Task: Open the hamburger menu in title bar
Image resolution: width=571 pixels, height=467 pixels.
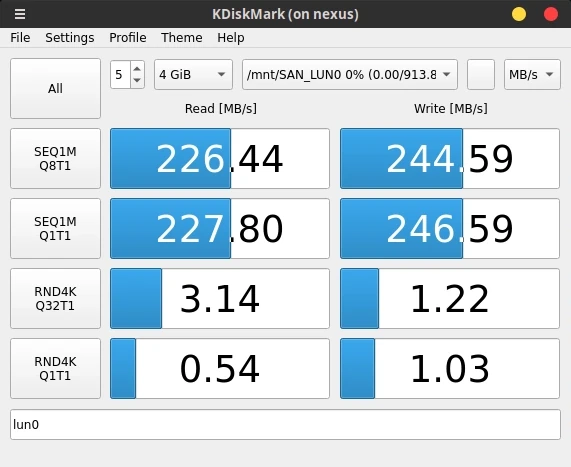Action: pyautogui.click(x=20, y=14)
